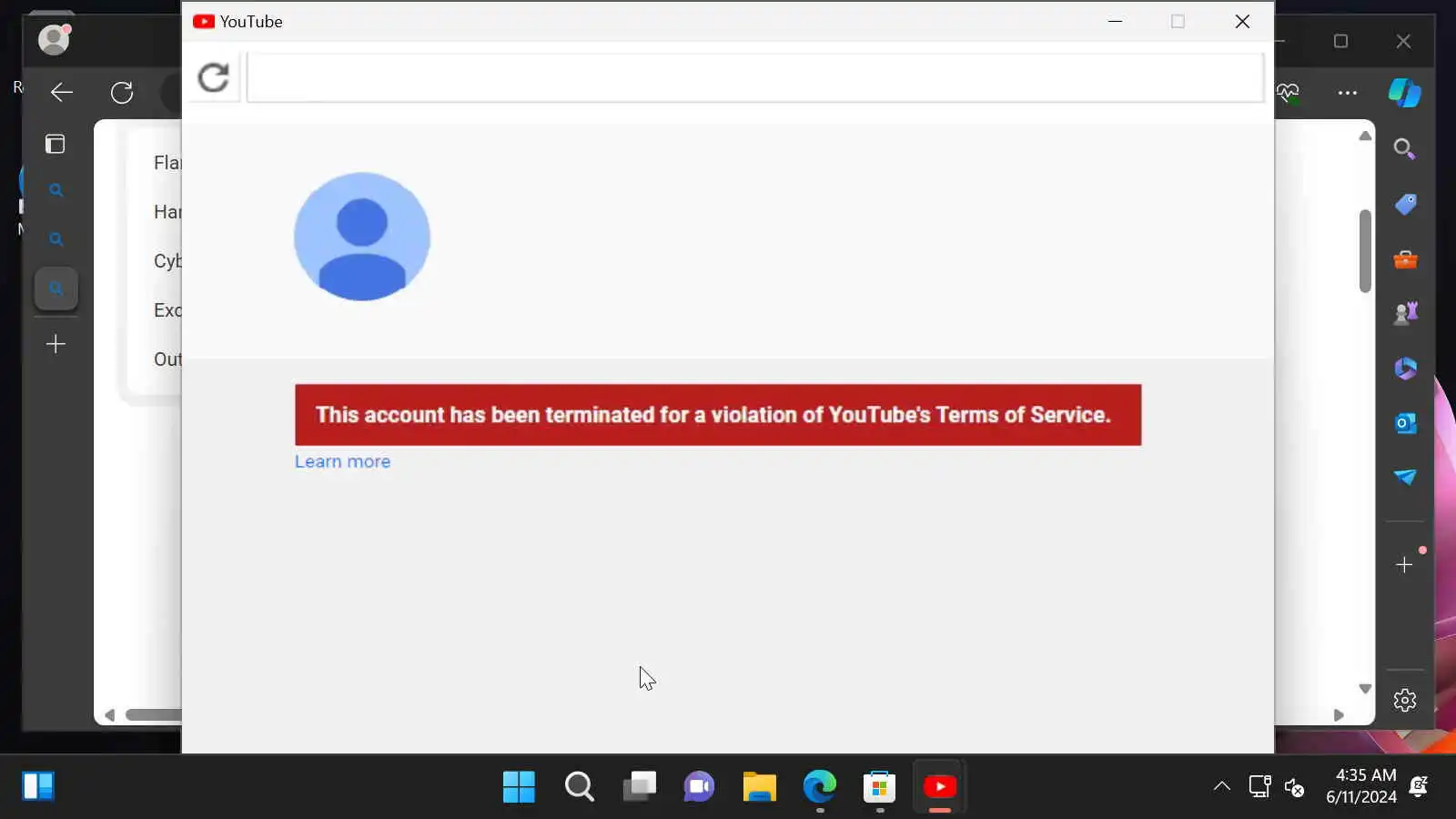Click the red account terminated banner
1456x819 pixels.
coord(718,415)
